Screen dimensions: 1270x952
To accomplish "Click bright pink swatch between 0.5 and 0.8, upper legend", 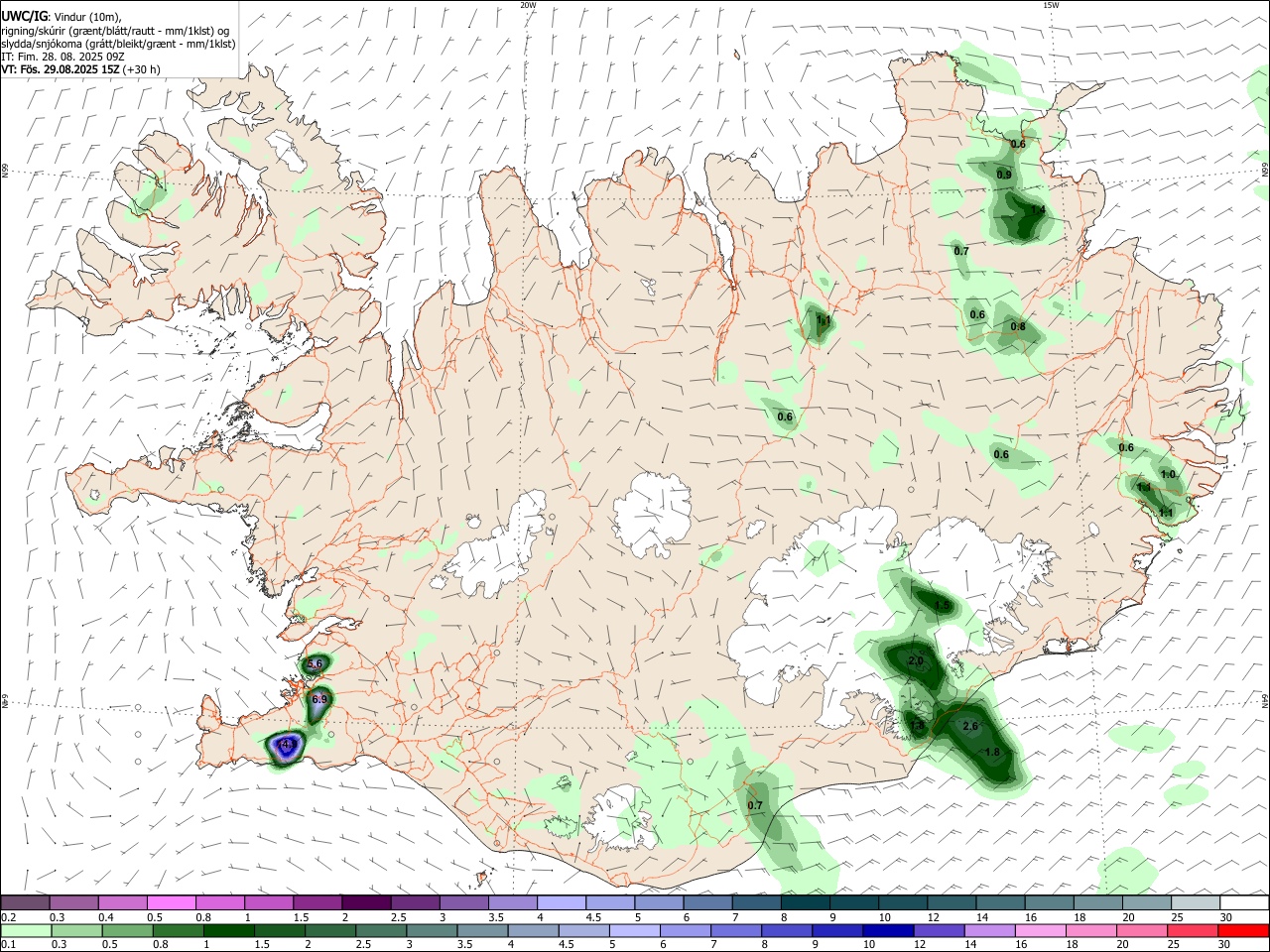I will pos(172,902).
